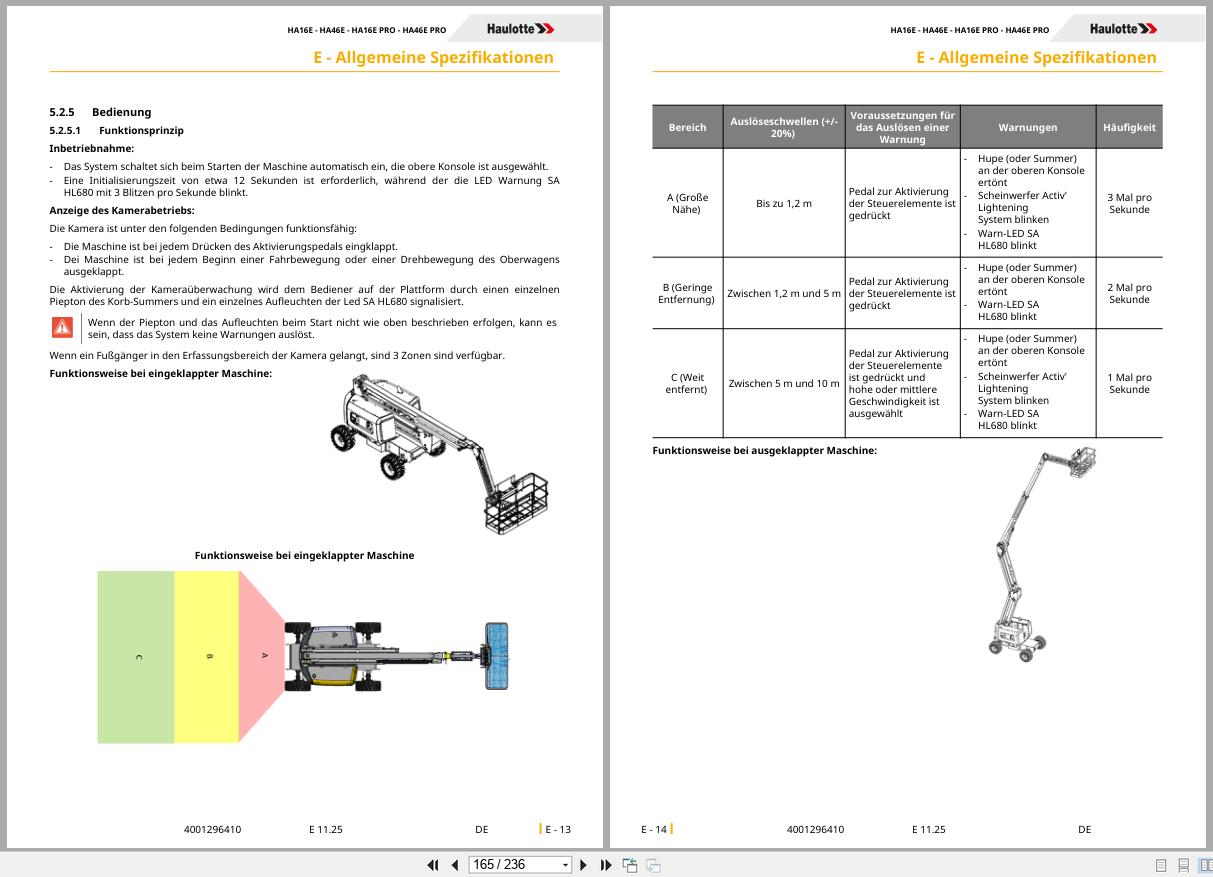
Task: Click 'E 11.25' footer on right page
Action: (x=929, y=829)
